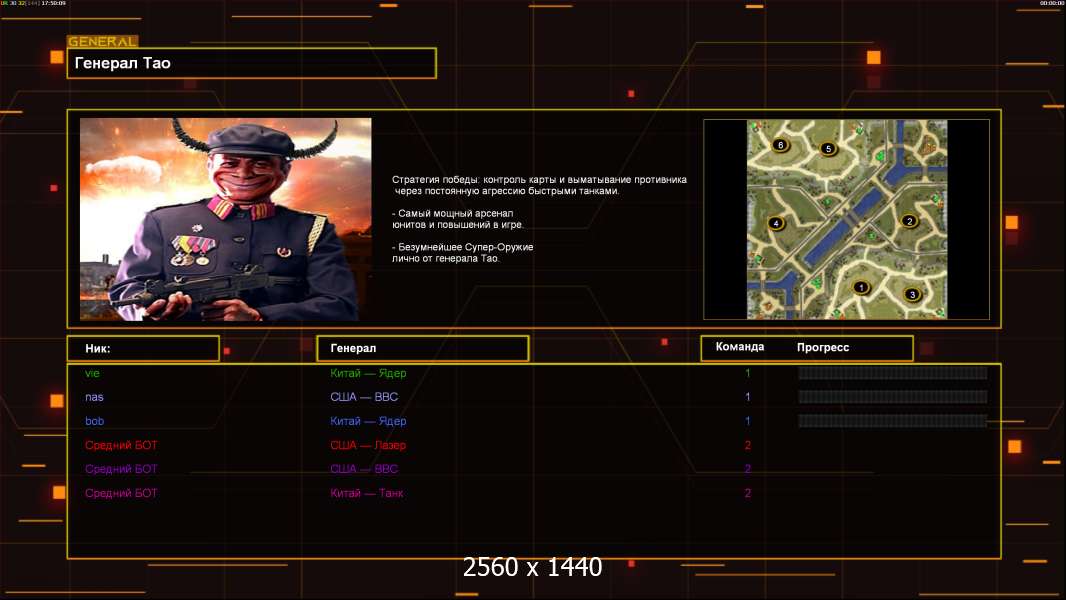Click the "Китай — Танк" general entry

click(x=366, y=493)
